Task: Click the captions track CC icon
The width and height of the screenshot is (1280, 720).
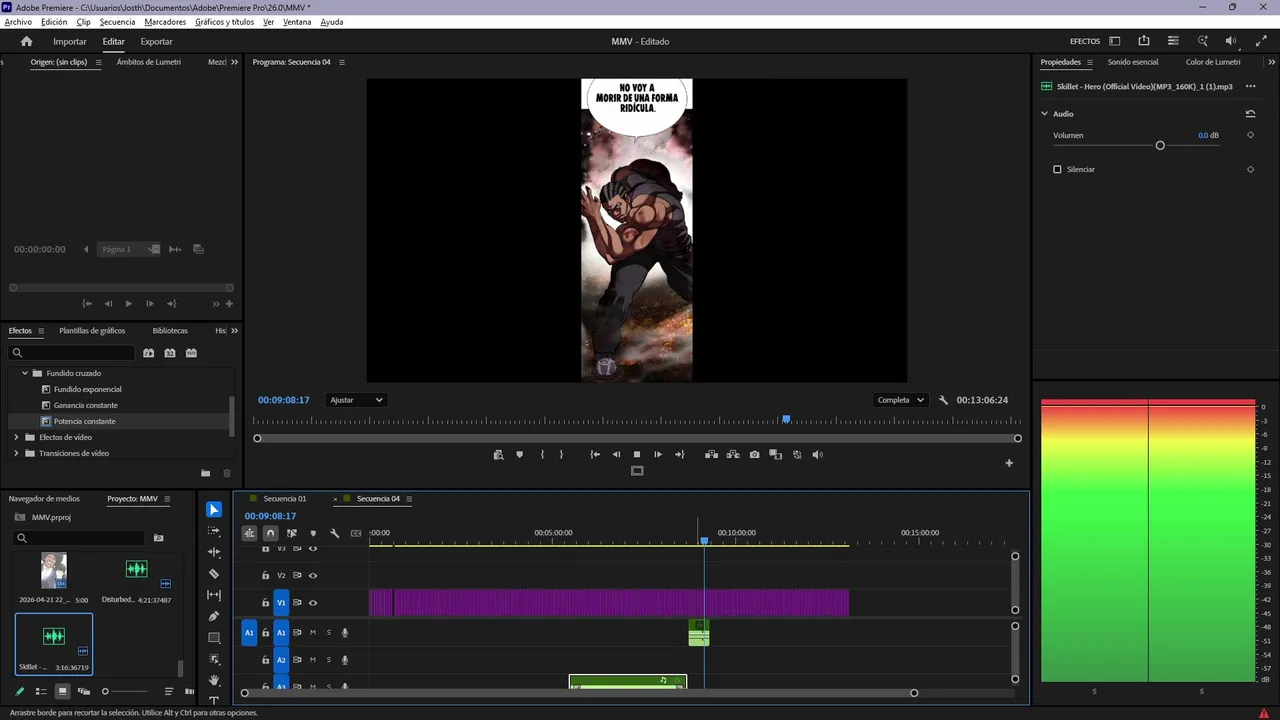Action: (356, 533)
